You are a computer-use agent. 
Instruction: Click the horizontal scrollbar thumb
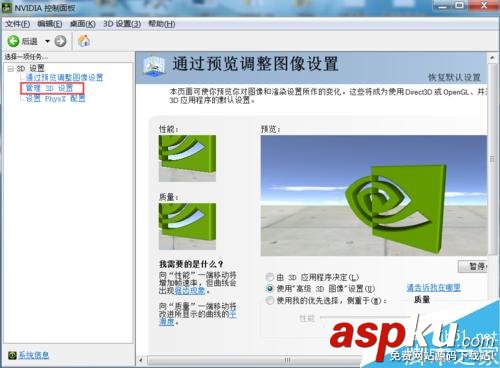254,360
